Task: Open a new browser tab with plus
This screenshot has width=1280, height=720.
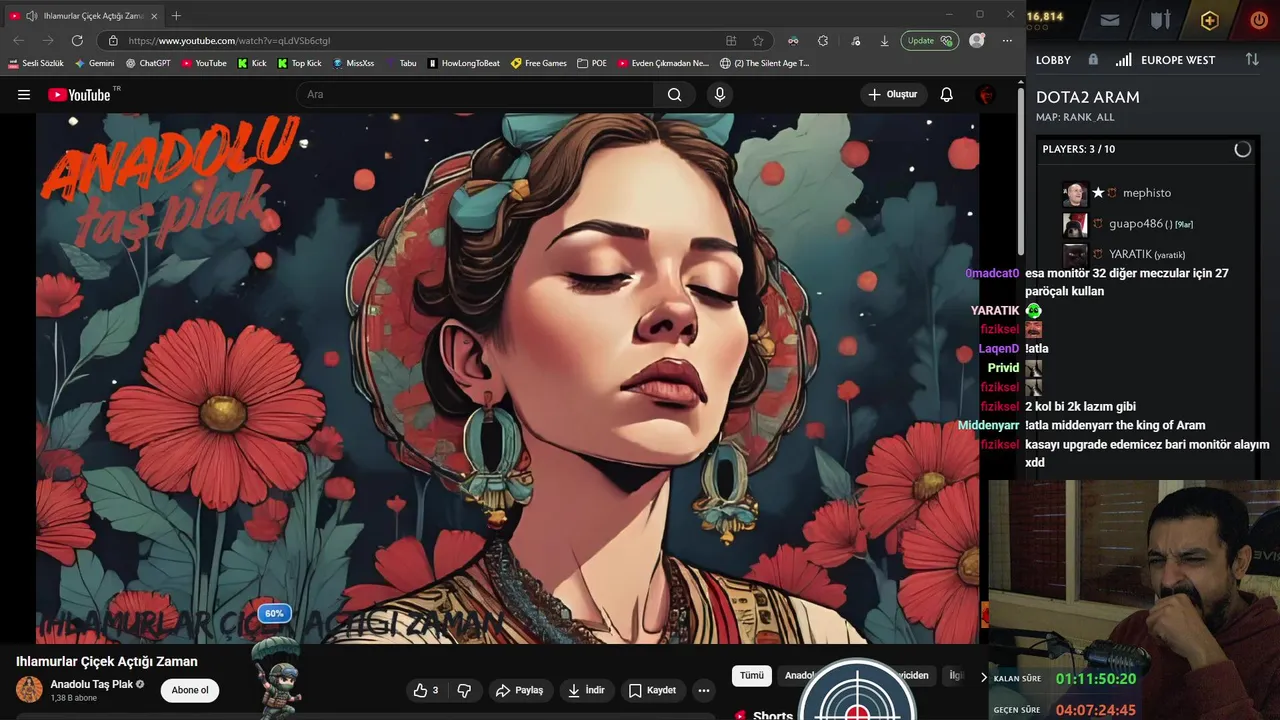Action: pyautogui.click(x=176, y=15)
